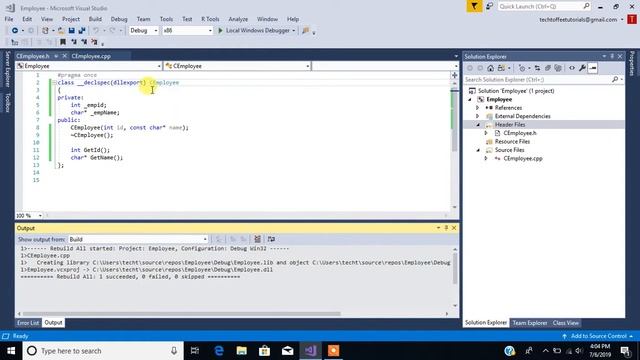
Task: Open the File menu
Action: [x=9, y=19]
